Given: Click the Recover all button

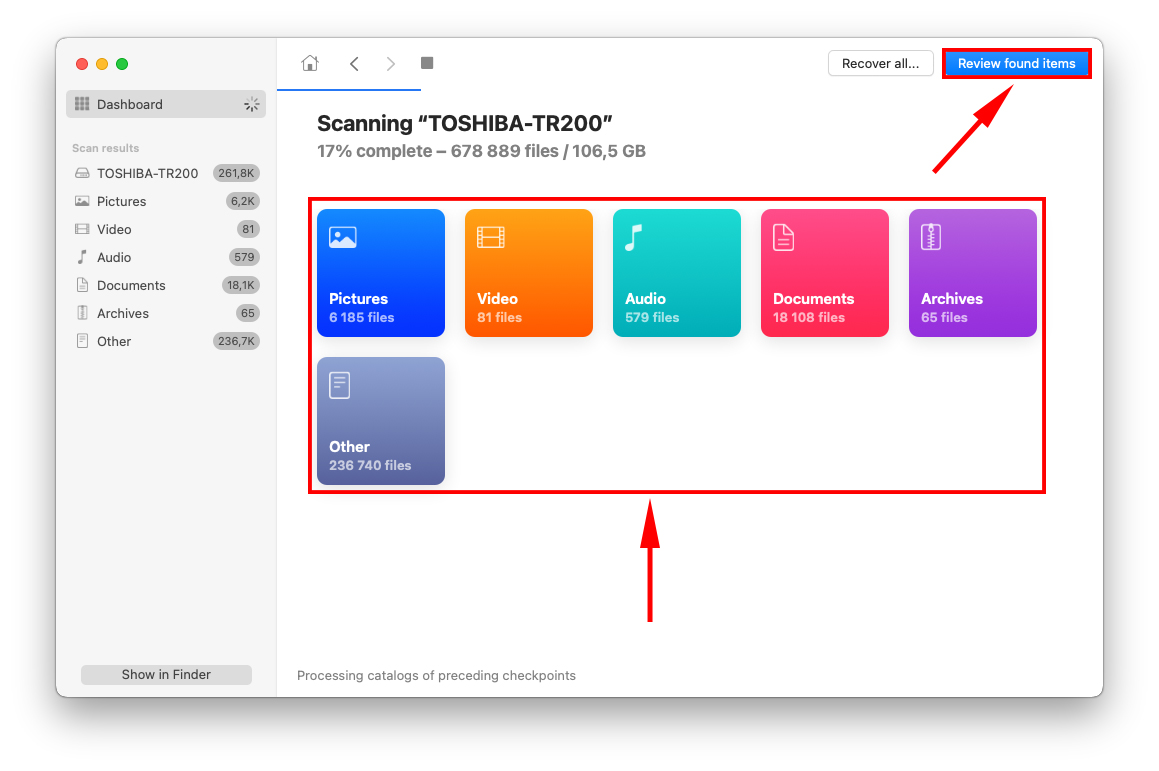Looking at the screenshot, I should point(880,63).
